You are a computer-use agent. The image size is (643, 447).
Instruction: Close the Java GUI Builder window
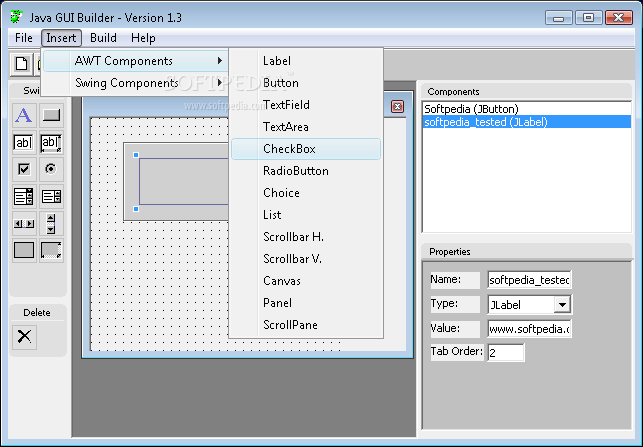coord(619,18)
